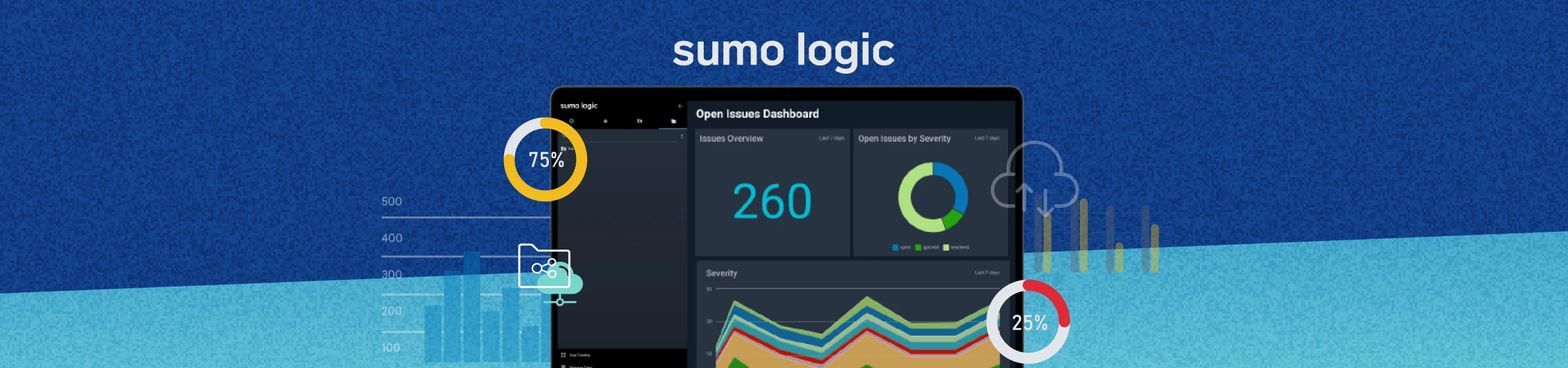Select the library folder icon in sidebar
1568x368 pixels.
639,121
